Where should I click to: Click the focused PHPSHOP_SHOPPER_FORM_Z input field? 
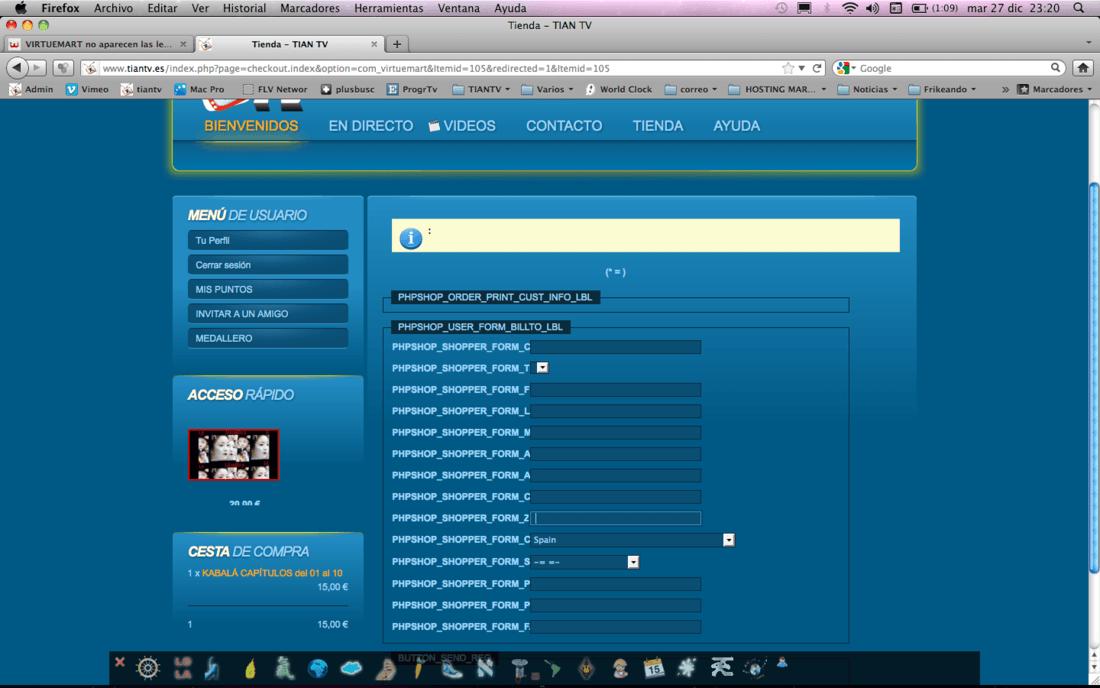(x=616, y=518)
